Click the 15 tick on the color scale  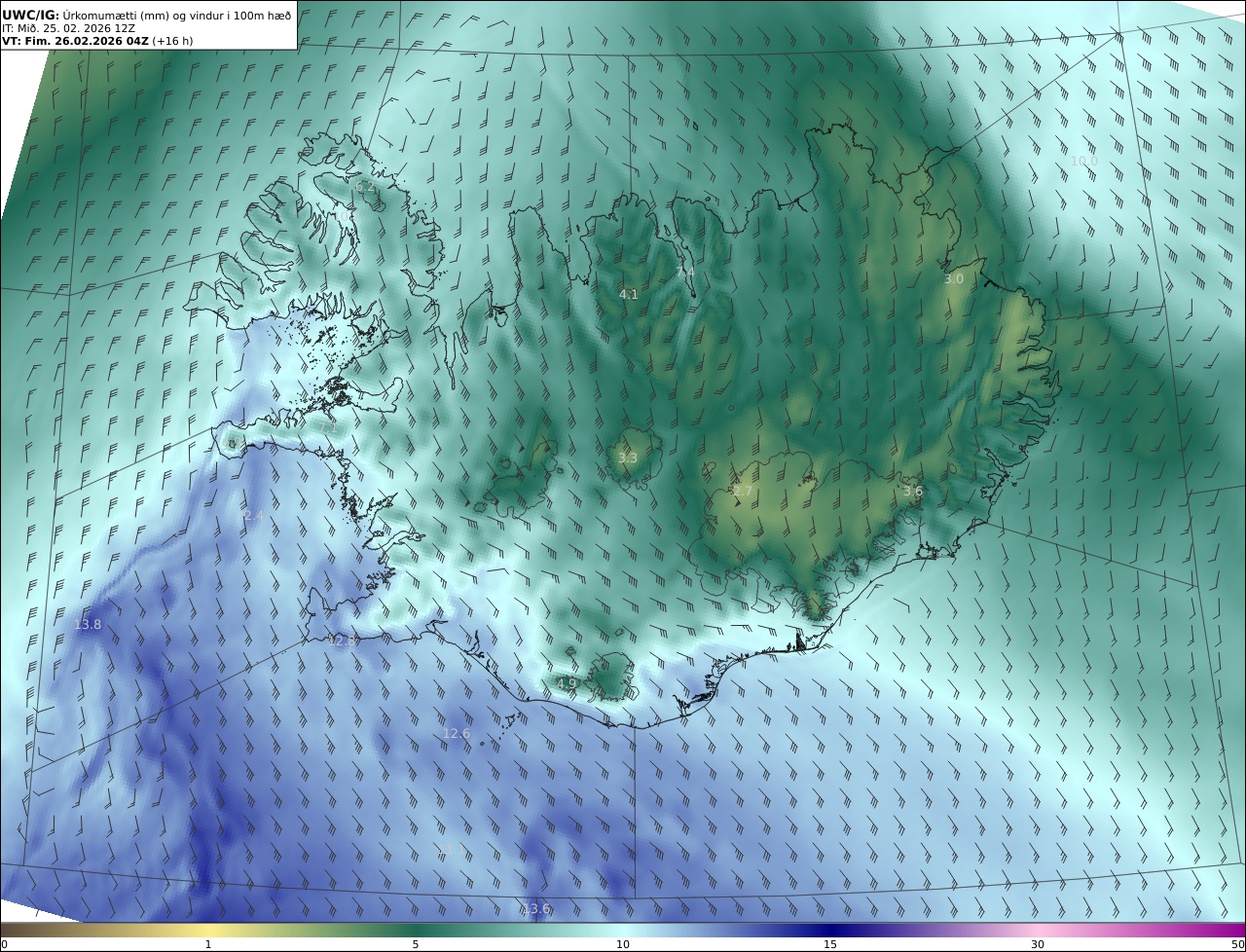[x=830, y=944]
